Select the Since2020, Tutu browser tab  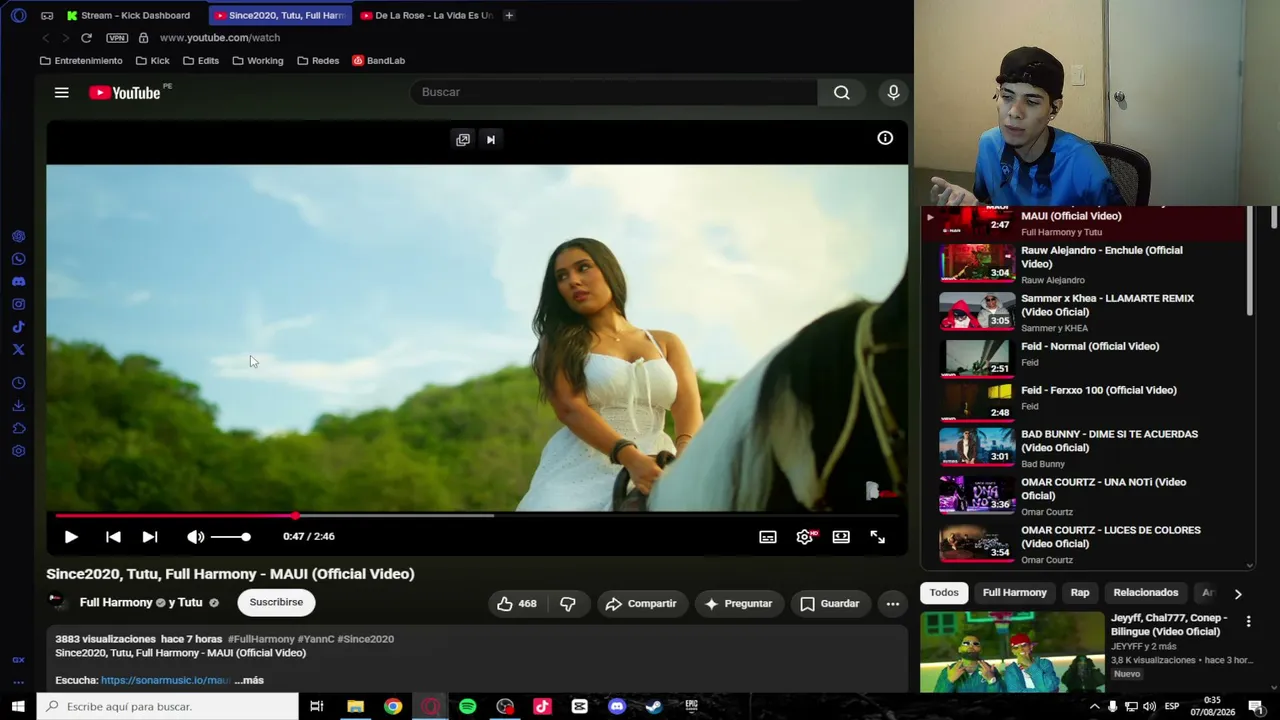click(281, 15)
